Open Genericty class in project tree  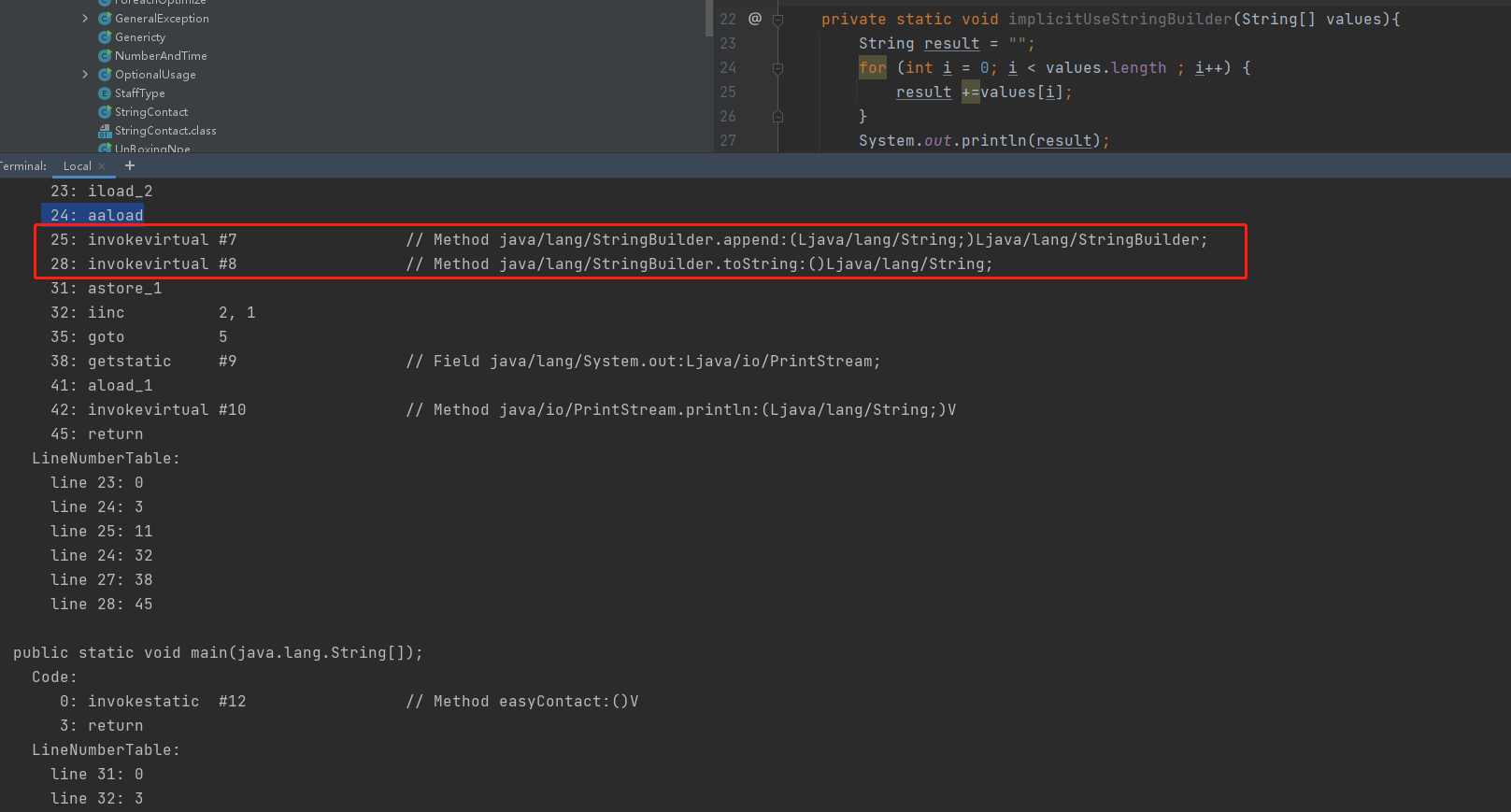(140, 37)
